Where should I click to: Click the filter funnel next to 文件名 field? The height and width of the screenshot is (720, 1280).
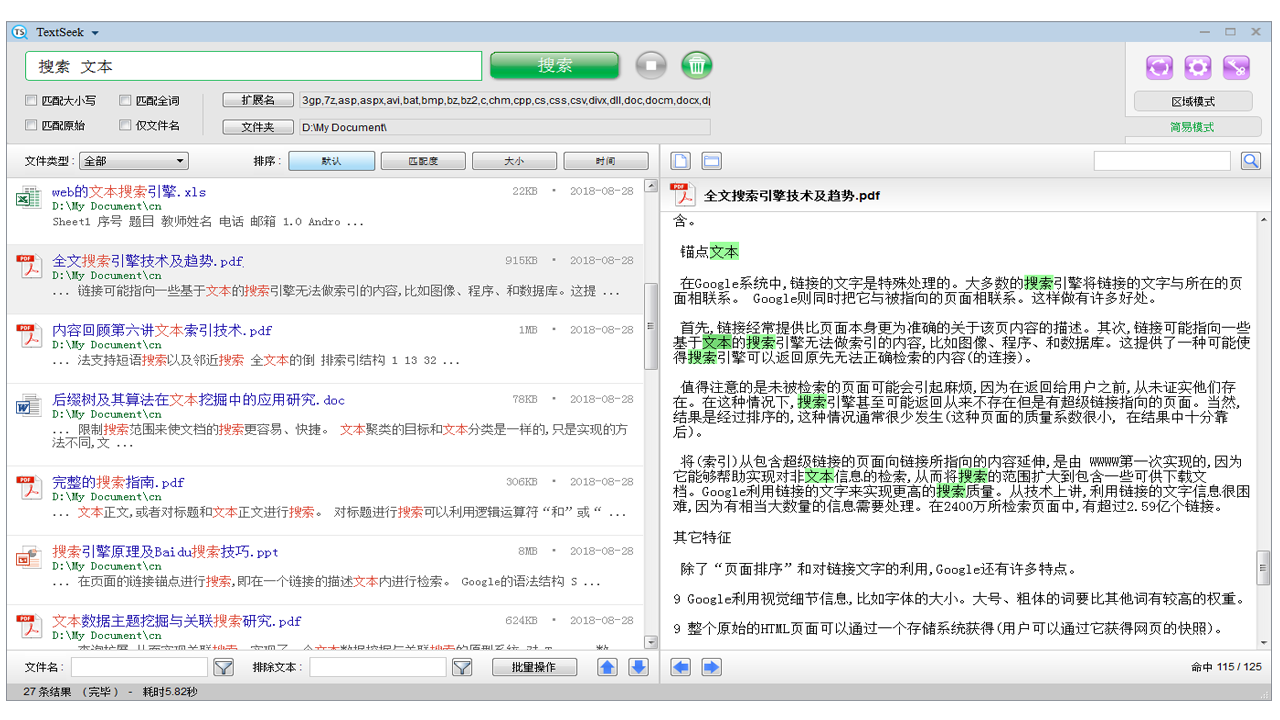(222, 667)
